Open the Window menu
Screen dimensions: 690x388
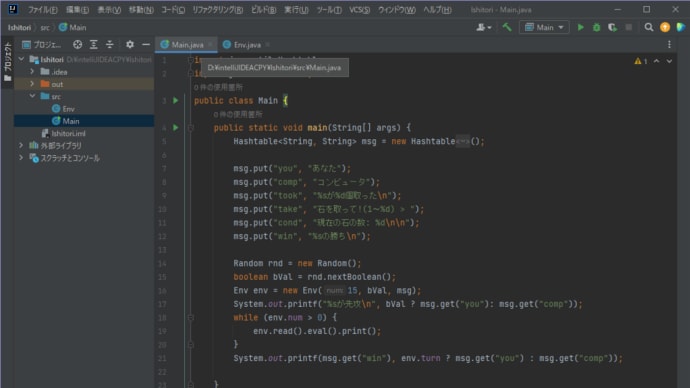pyautogui.click(x=396, y=10)
